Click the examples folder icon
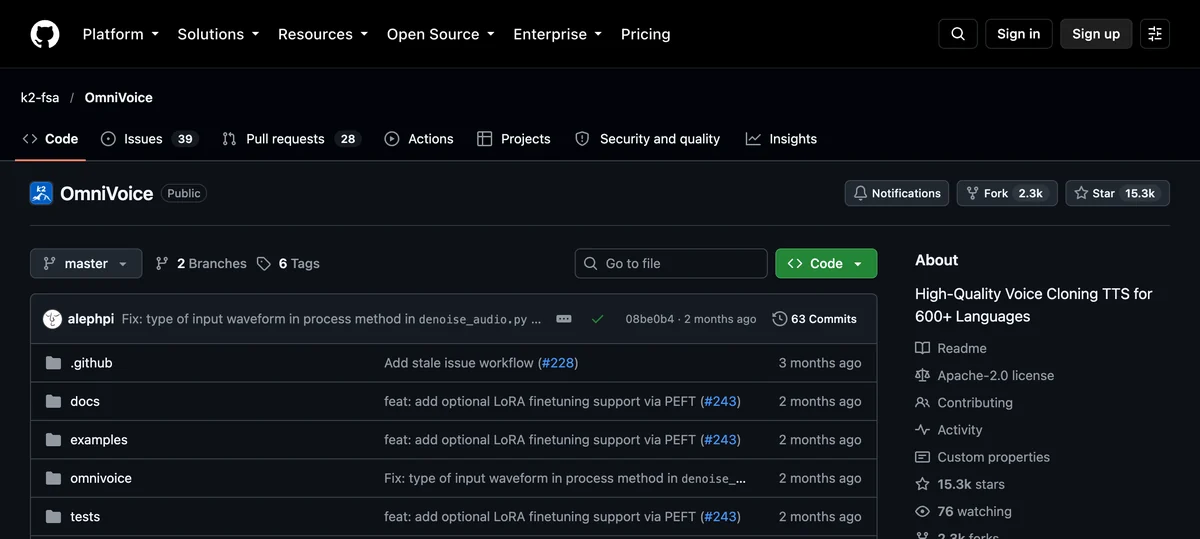Screen dimensions: 1200x539 pyautogui.click(x=53, y=440)
